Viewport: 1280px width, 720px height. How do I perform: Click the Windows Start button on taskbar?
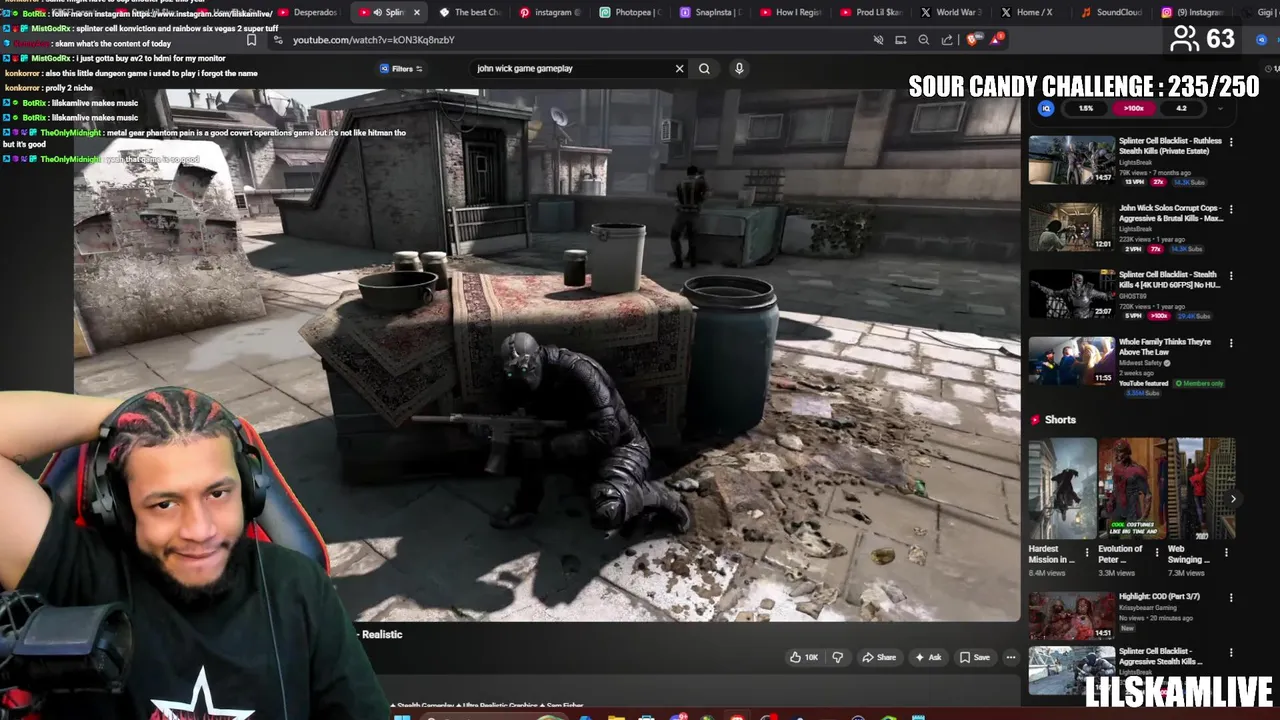[x=401, y=716]
